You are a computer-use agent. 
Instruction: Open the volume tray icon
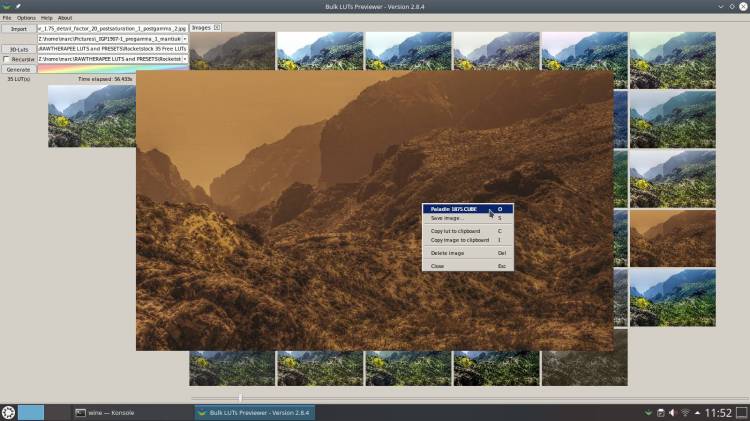(673, 412)
